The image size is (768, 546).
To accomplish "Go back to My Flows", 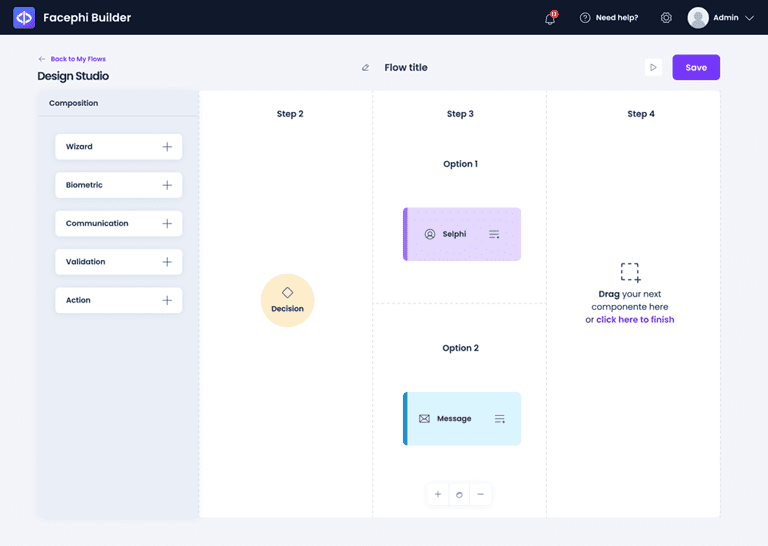I will [72, 59].
